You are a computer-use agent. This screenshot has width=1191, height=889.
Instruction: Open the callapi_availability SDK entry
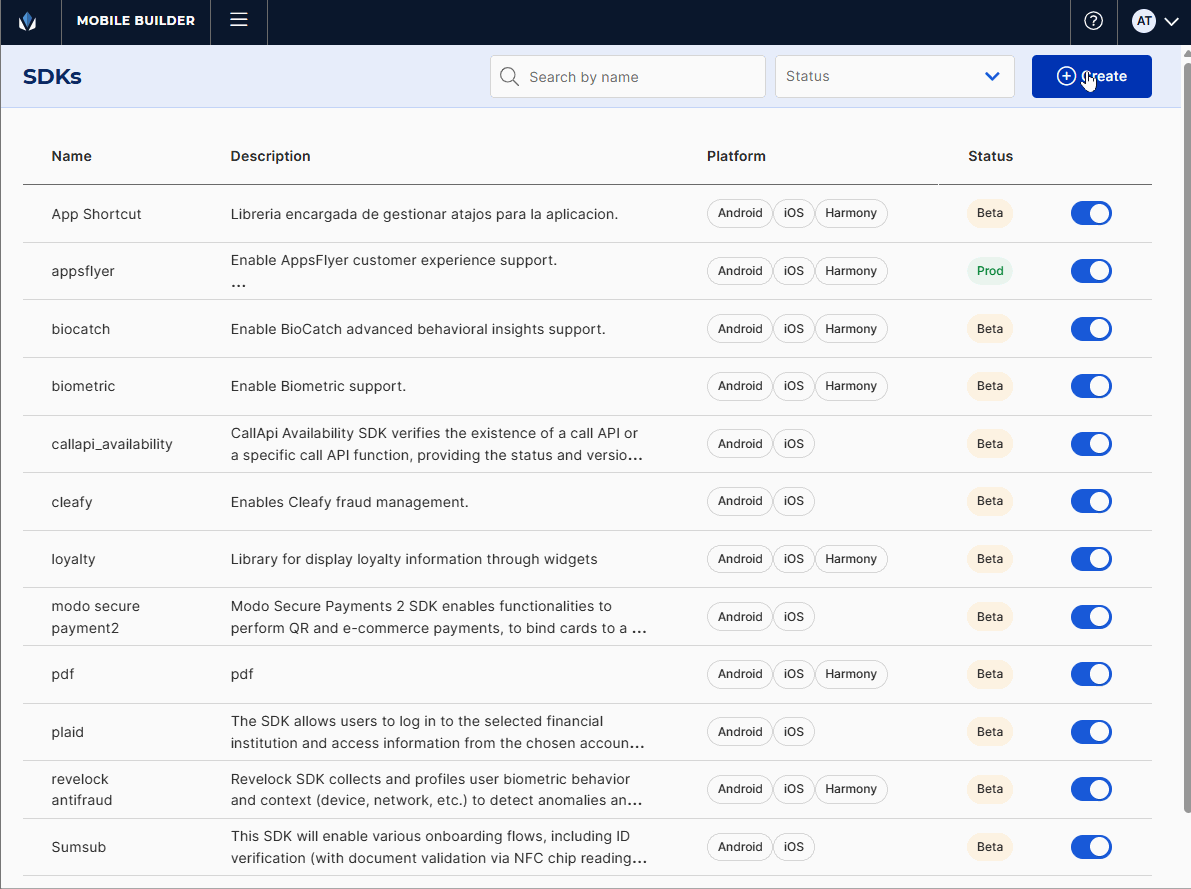click(112, 444)
